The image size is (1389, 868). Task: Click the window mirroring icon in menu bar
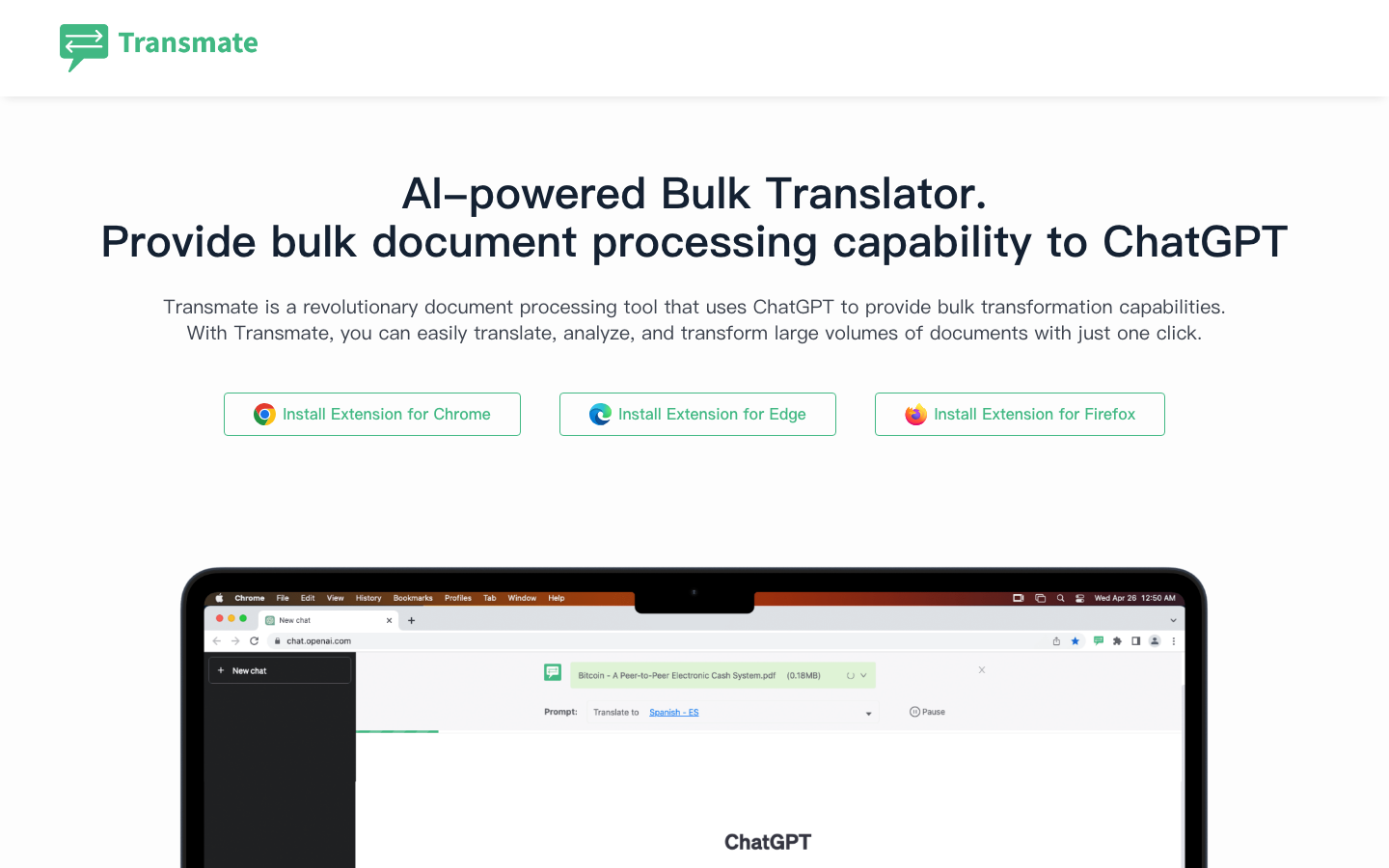coord(1040,598)
